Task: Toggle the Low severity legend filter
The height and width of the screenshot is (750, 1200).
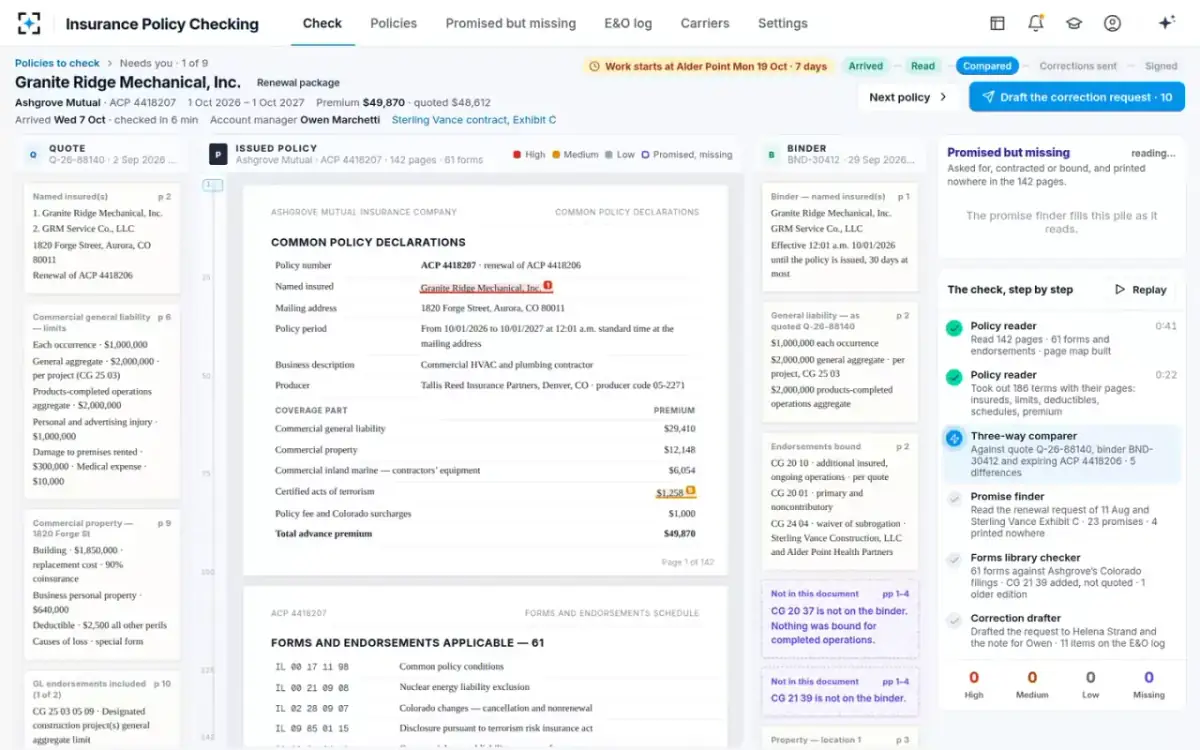Action: 620,155
